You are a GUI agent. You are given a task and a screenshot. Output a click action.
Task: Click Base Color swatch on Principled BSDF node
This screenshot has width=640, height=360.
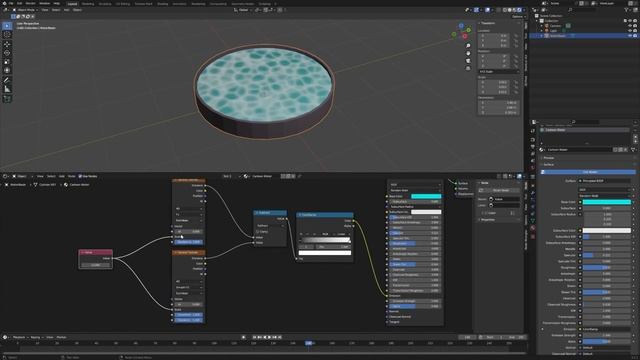pyautogui.click(x=426, y=196)
